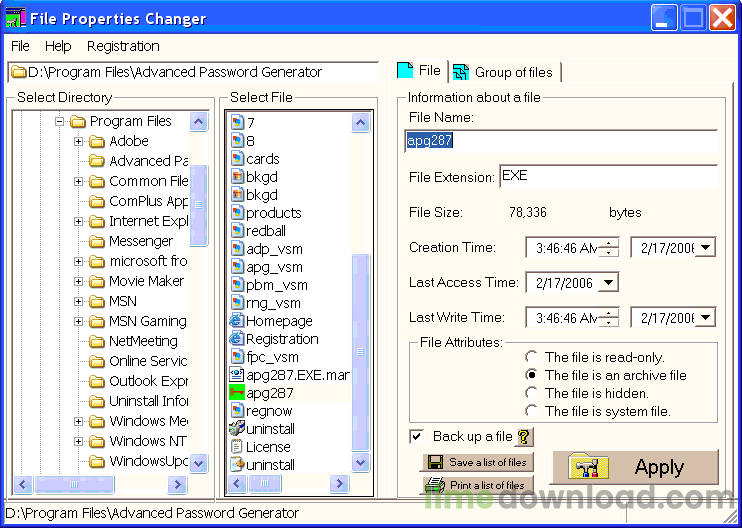Viewport: 742px width, 528px height.
Task: Click the icon beside adp_vsm file
Action: point(237,249)
